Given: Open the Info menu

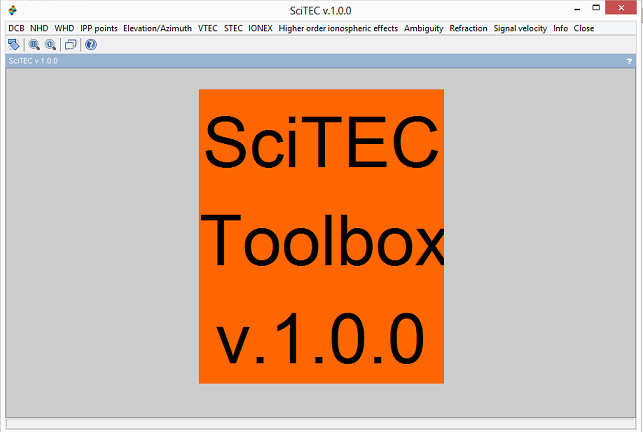Looking at the screenshot, I should pos(561,28).
